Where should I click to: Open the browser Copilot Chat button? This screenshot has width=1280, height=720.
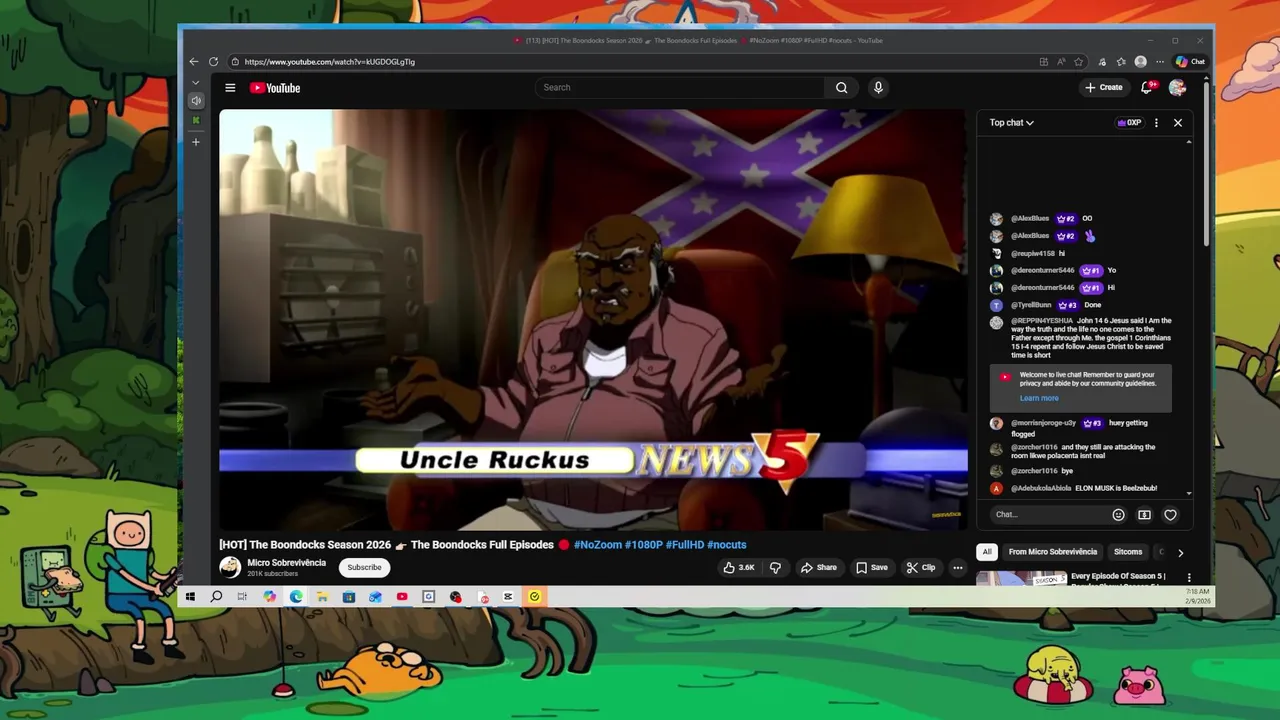point(1190,62)
